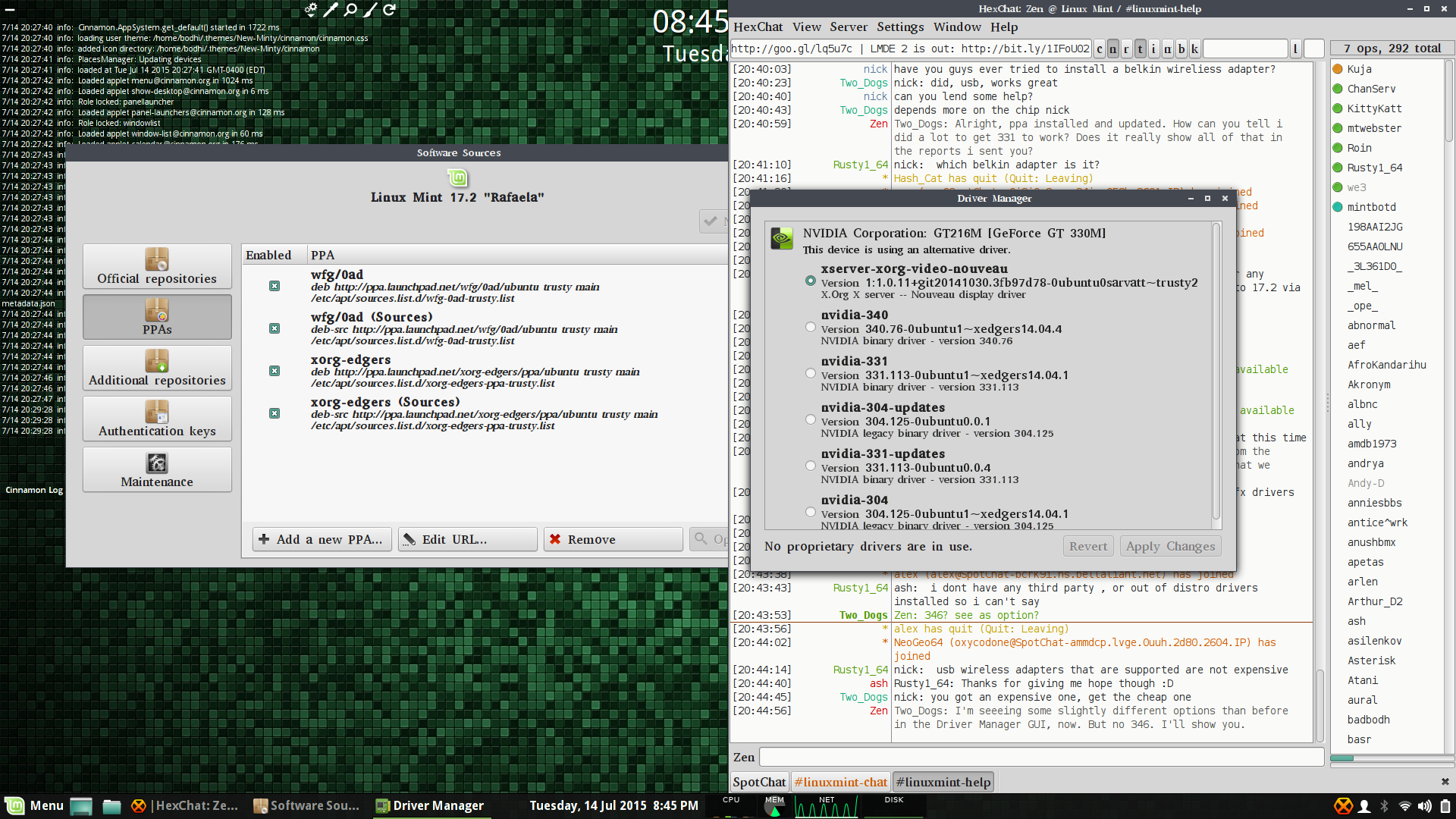Click the refresh arrow desktop toolbar icon
1456x819 pixels.
(389, 10)
